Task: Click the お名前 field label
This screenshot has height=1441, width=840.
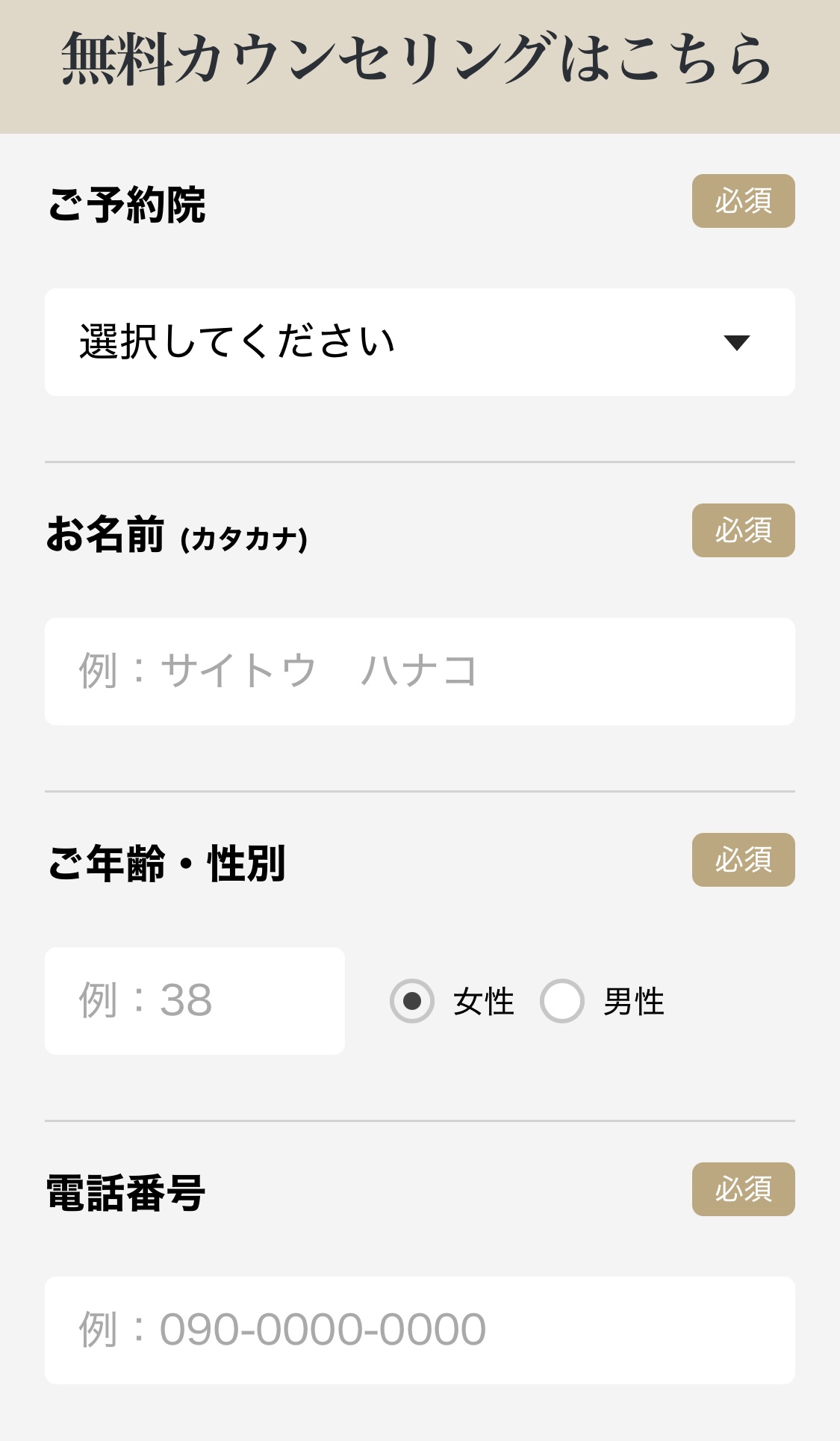Action: tap(105, 535)
